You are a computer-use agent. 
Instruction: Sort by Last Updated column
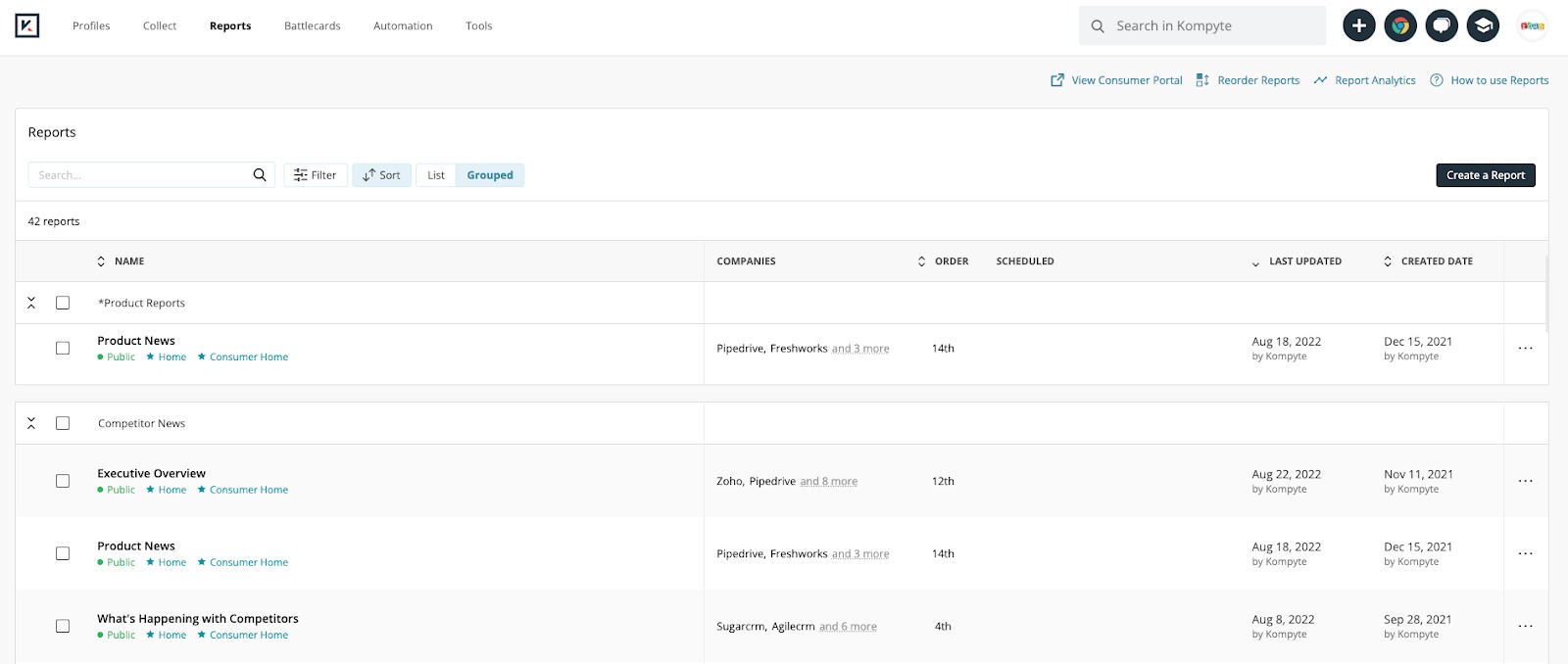1303,261
